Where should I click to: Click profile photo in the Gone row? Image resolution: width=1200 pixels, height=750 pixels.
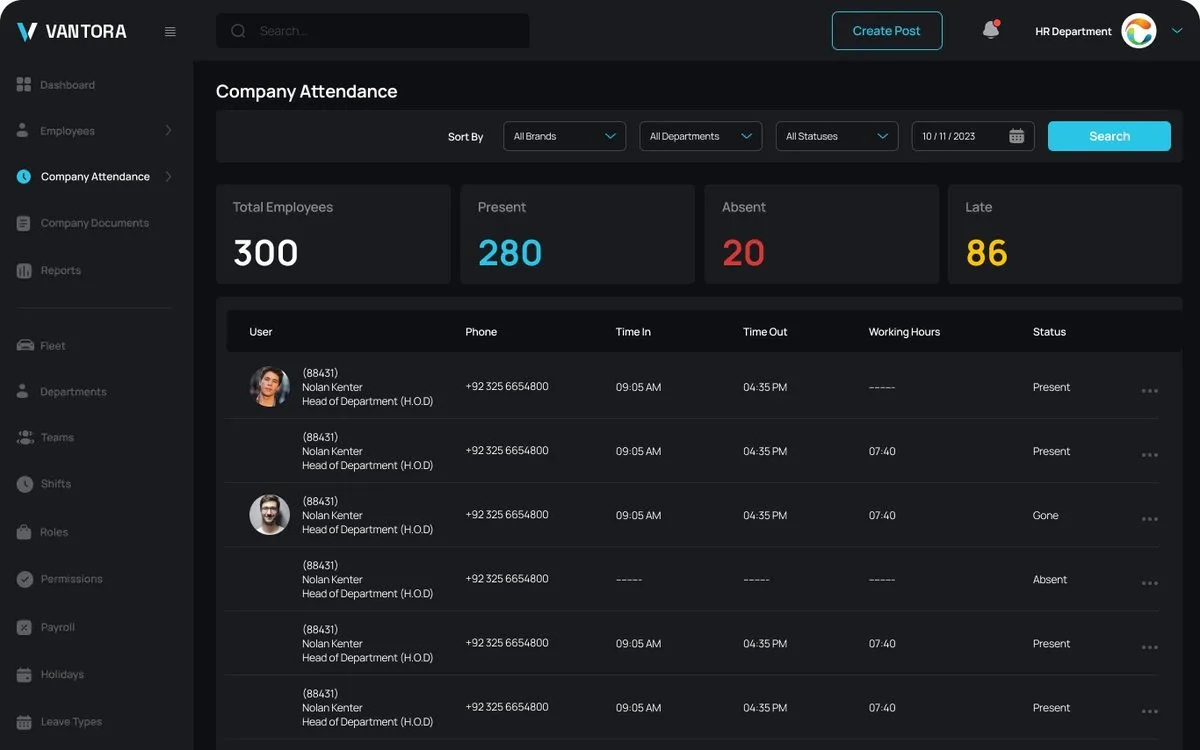pyautogui.click(x=269, y=514)
